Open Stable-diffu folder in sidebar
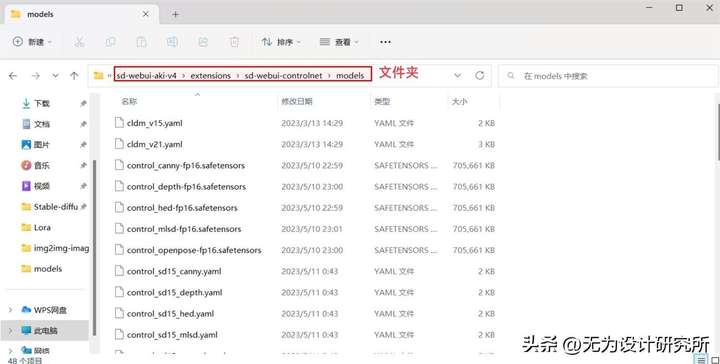 coord(55,207)
